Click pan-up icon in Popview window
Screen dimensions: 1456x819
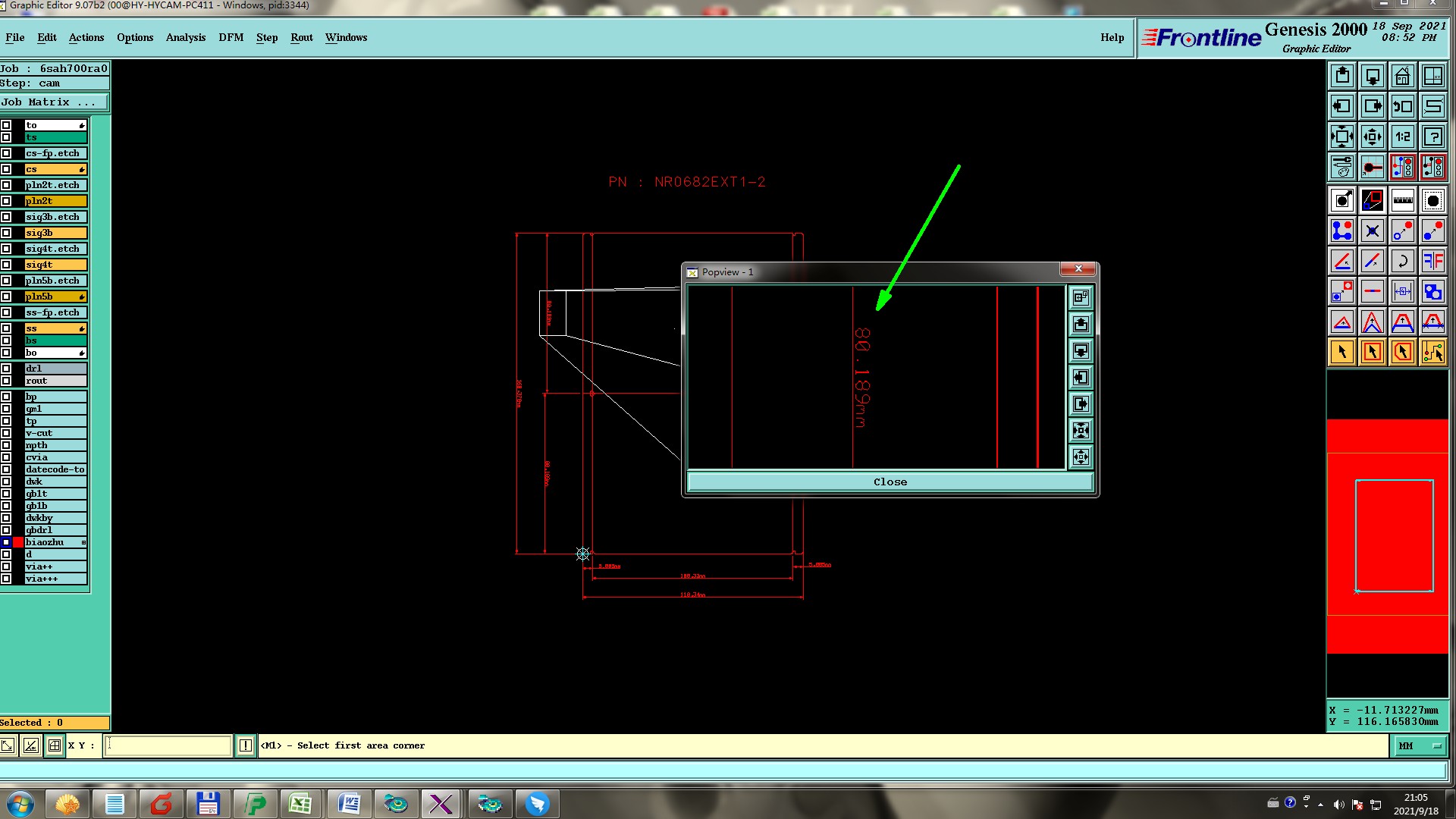(x=1081, y=325)
